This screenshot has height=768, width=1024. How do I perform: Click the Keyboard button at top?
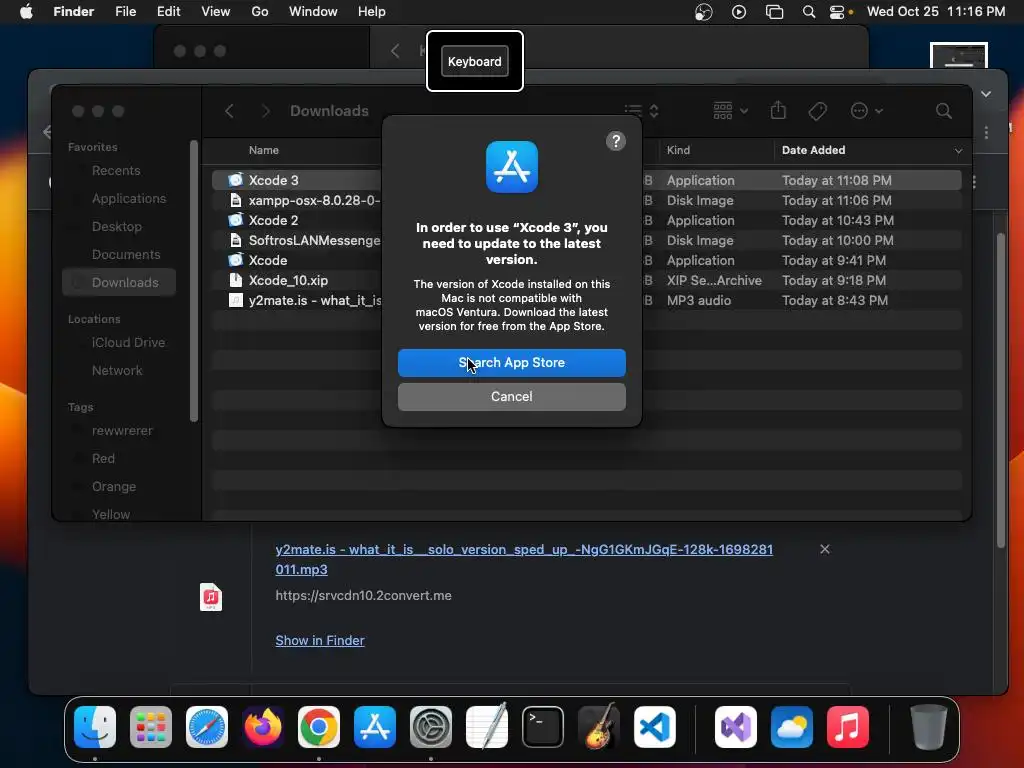click(475, 61)
